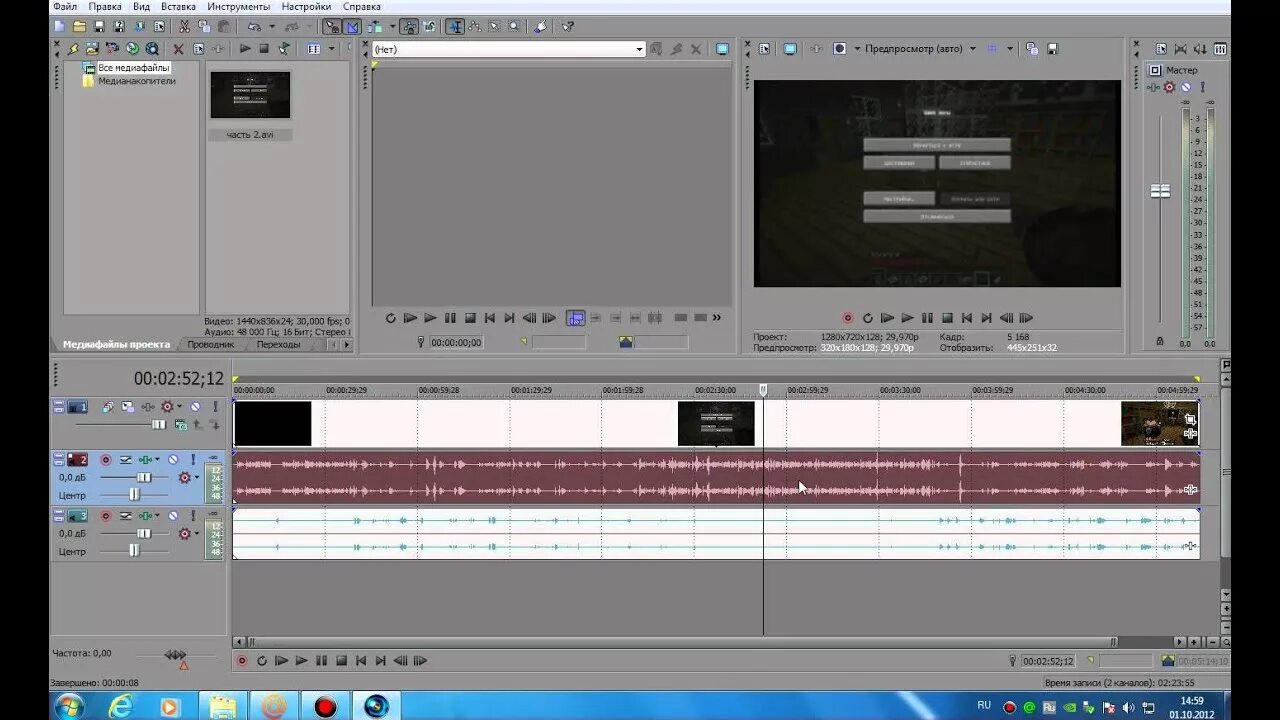The image size is (1280, 720).
Task: Minimize video track 1 height
Action: (58, 403)
